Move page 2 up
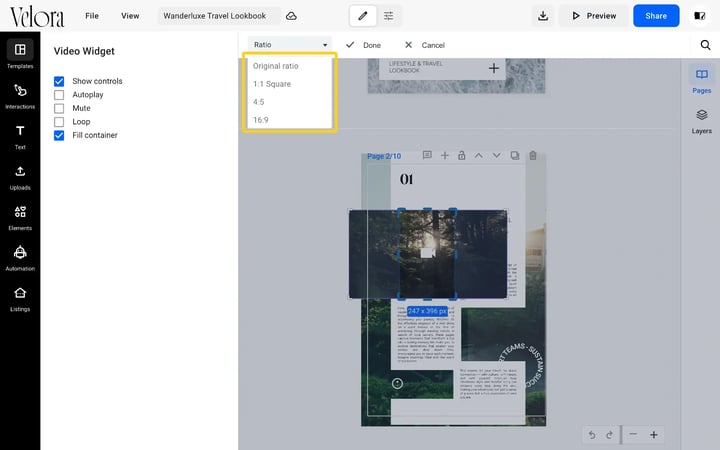The image size is (720, 450). click(478, 156)
